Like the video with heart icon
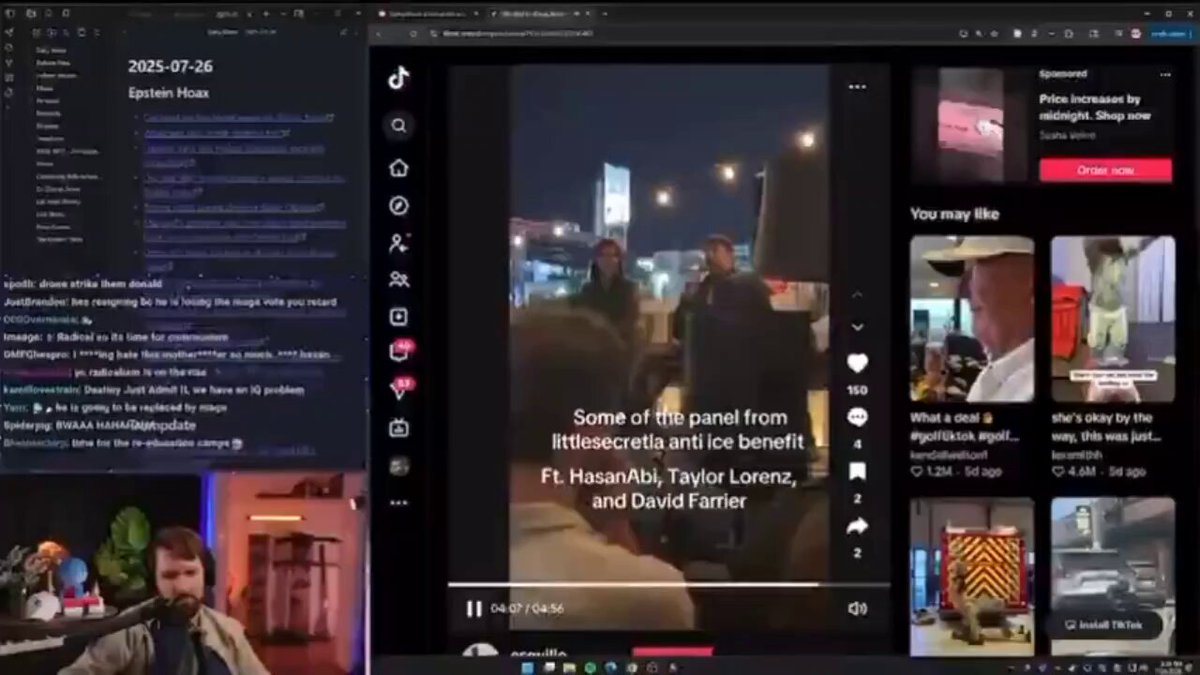The image size is (1200, 675). (x=857, y=363)
